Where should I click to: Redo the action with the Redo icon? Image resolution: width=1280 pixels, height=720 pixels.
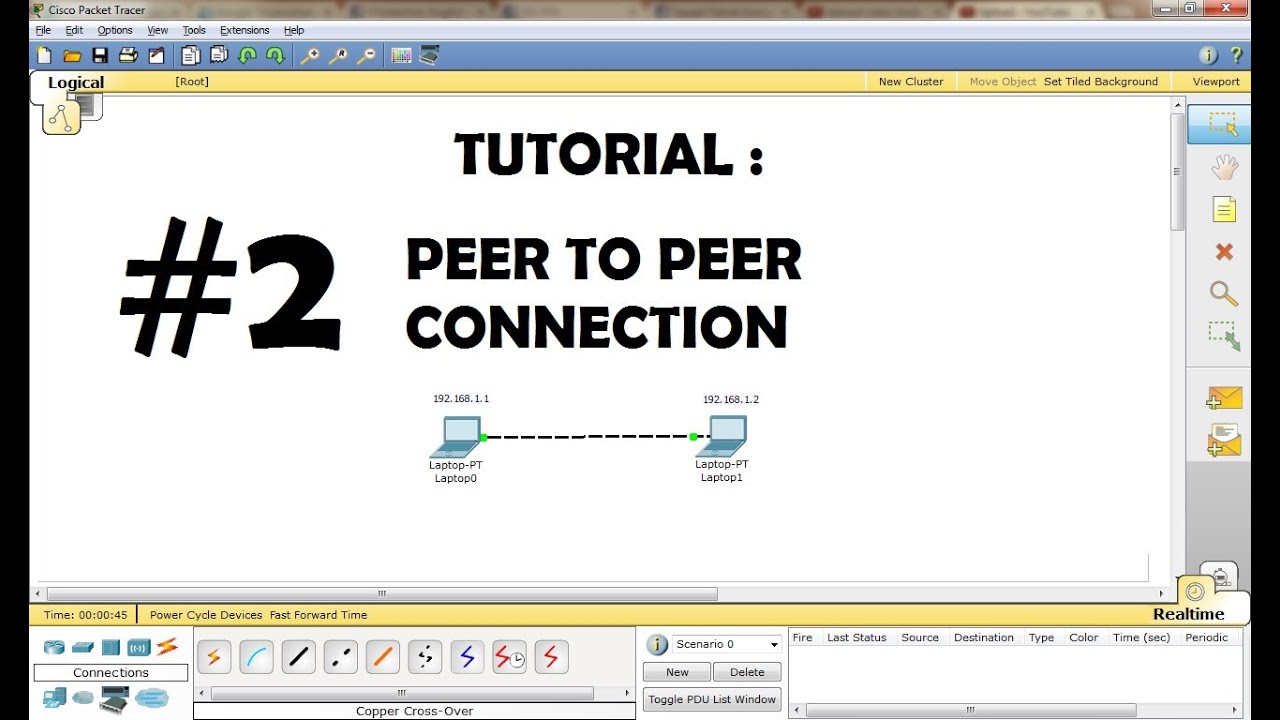click(275, 56)
